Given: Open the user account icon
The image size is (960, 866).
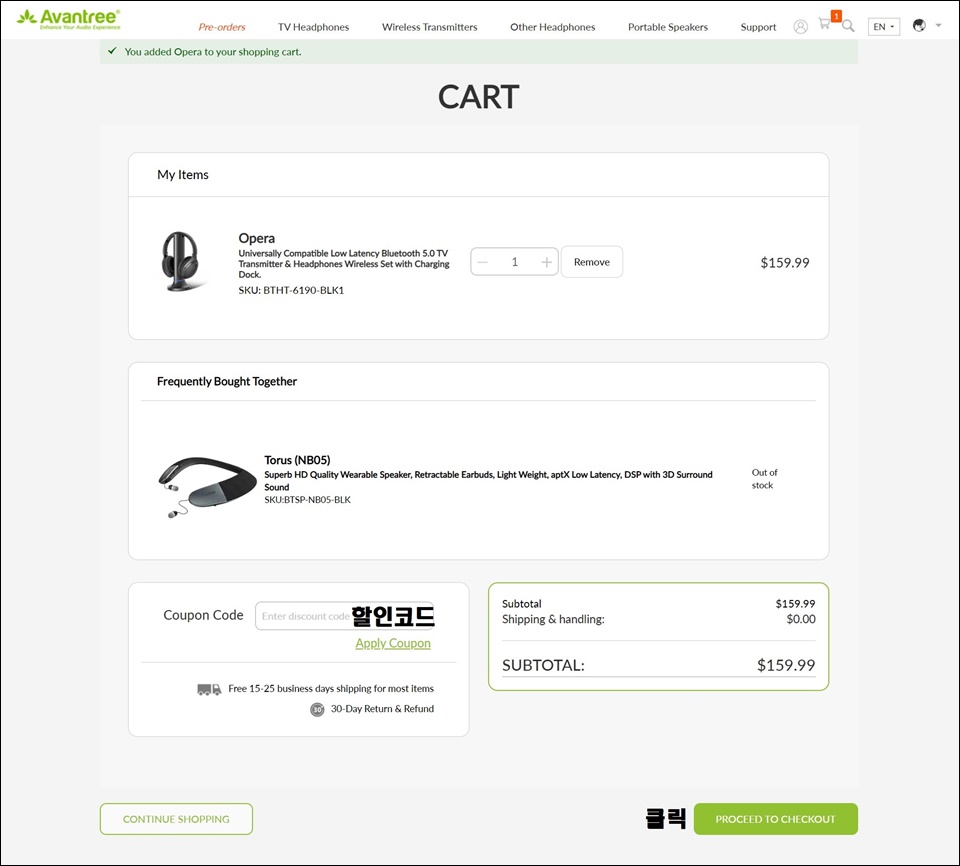Looking at the screenshot, I should coord(800,27).
